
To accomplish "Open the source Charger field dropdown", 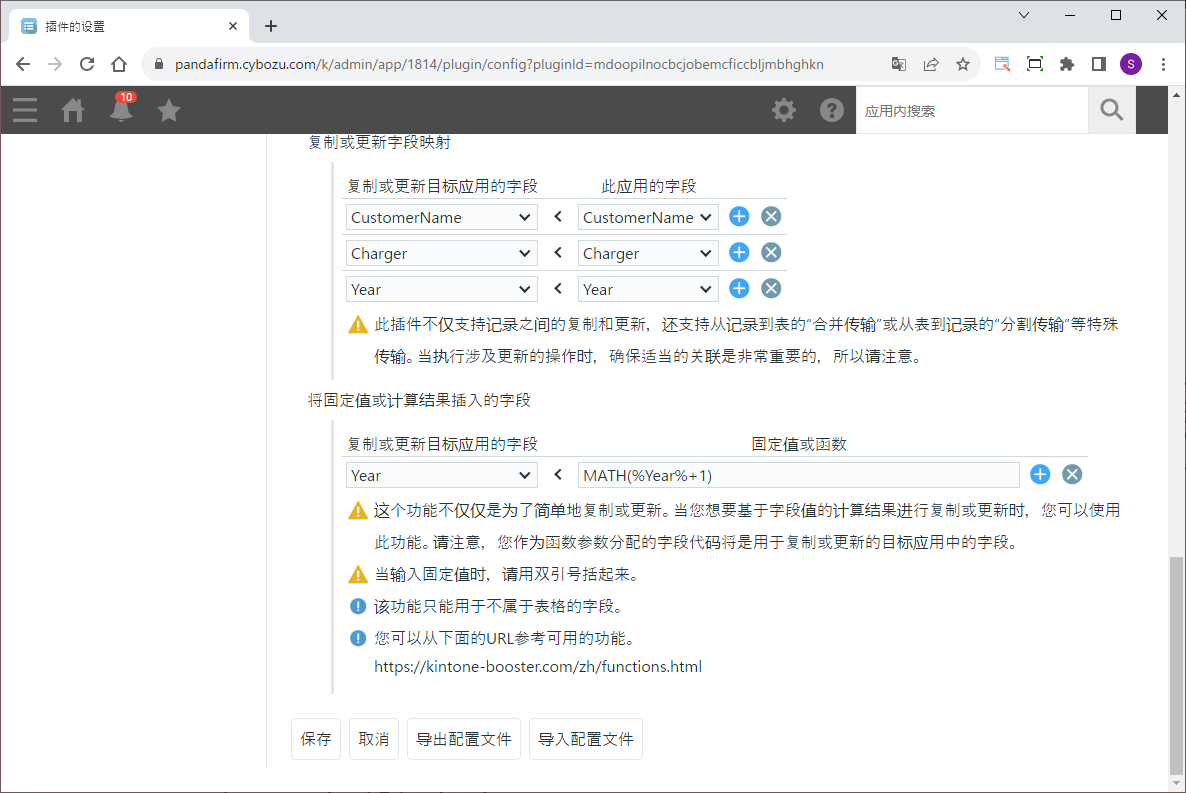I will pyautogui.click(x=648, y=253).
